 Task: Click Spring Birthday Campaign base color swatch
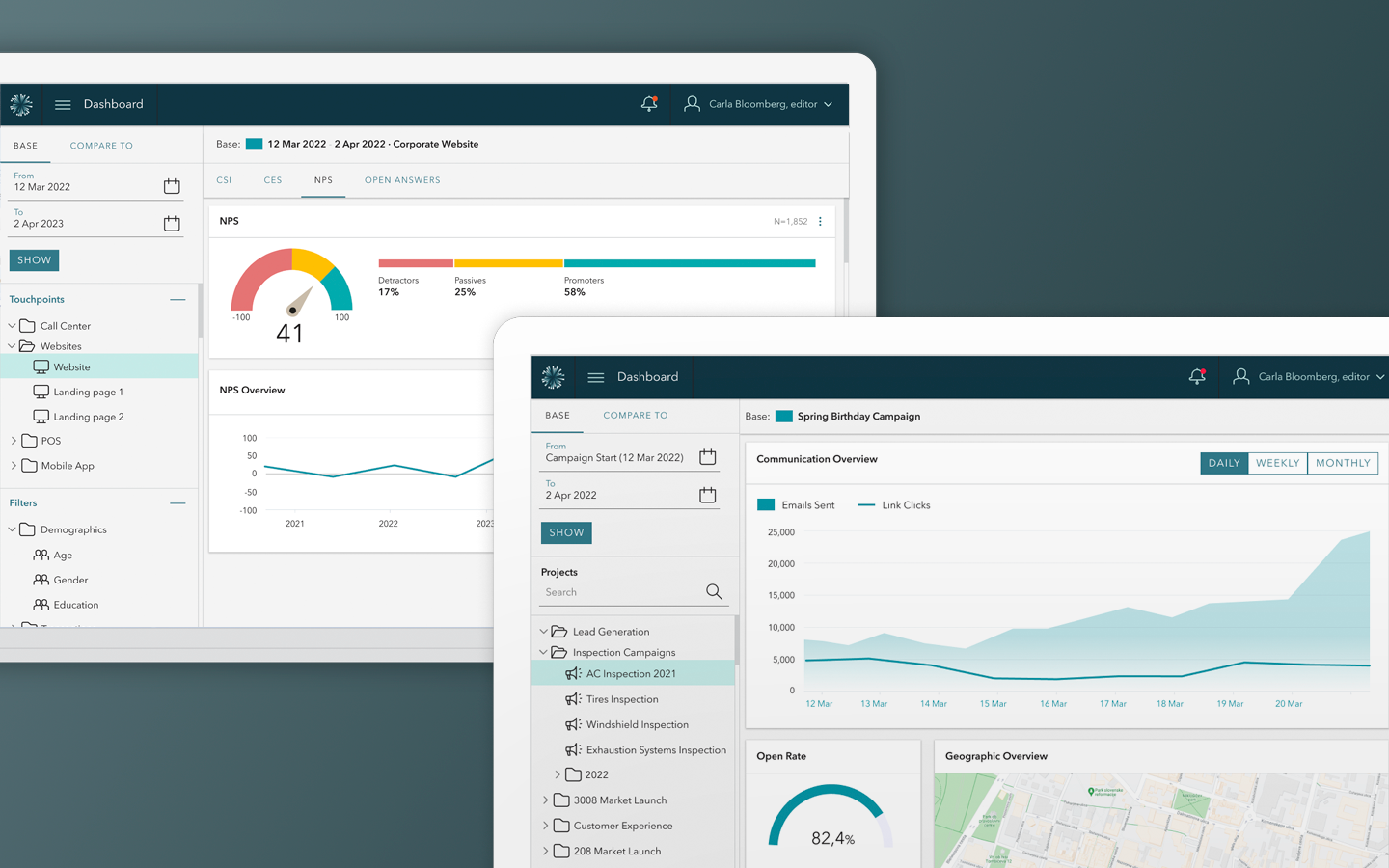tap(784, 417)
